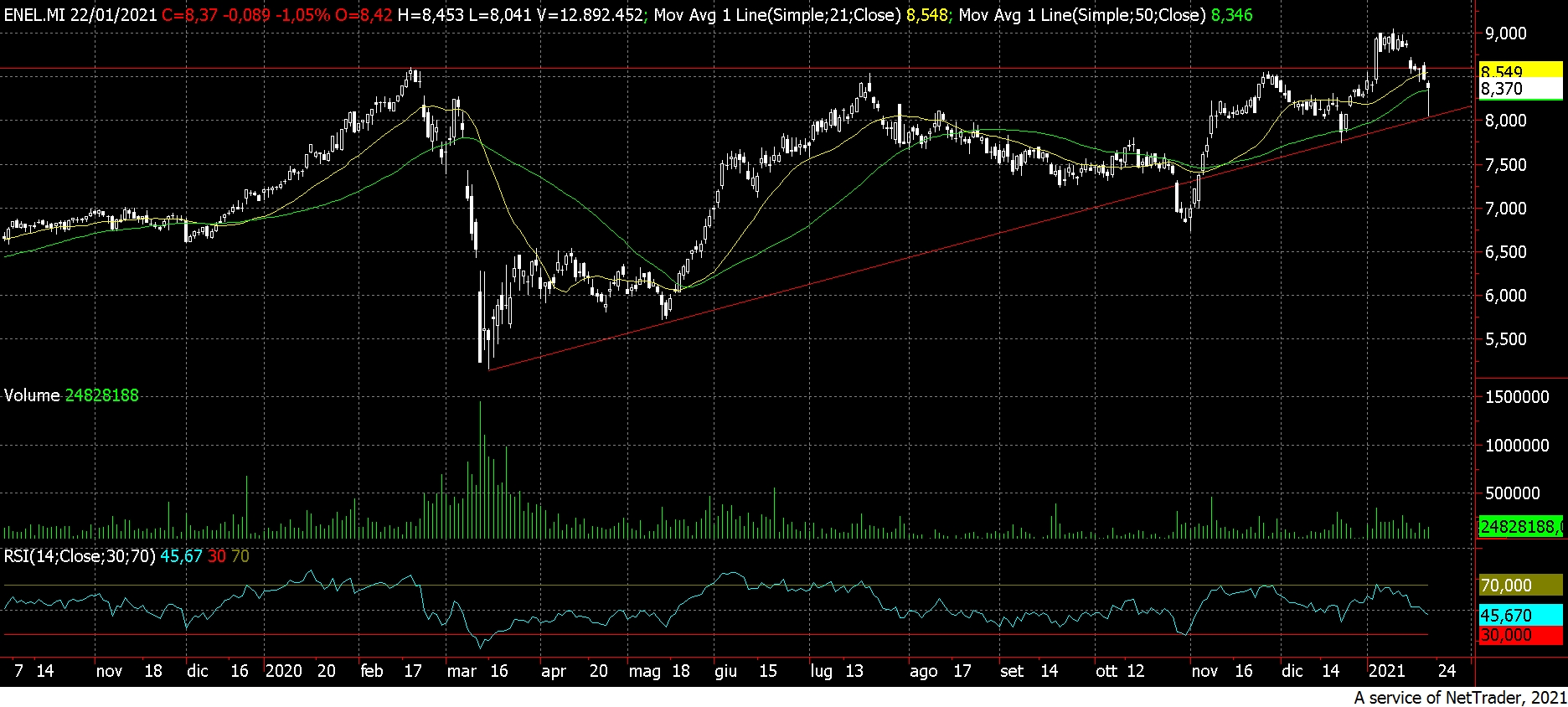Click the 21-period Mov Avg legend label
1568x707 pixels.
pyautogui.click(x=778, y=14)
